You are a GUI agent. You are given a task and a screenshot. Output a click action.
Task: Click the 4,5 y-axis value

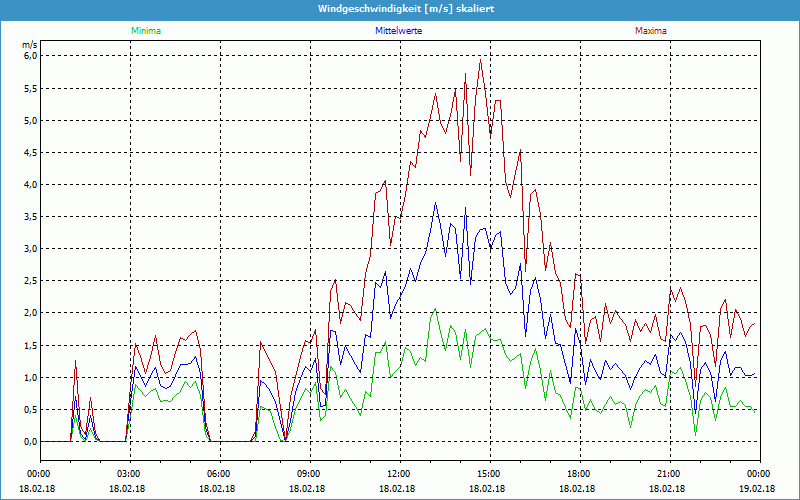tap(31, 153)
